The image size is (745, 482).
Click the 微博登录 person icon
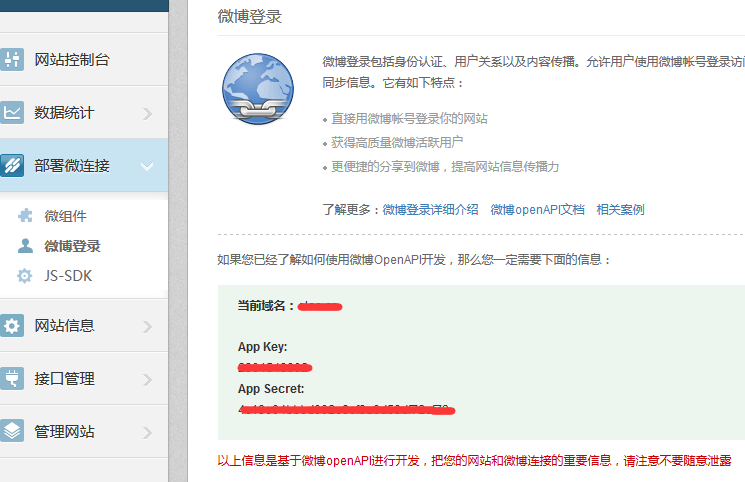[25, 246]
